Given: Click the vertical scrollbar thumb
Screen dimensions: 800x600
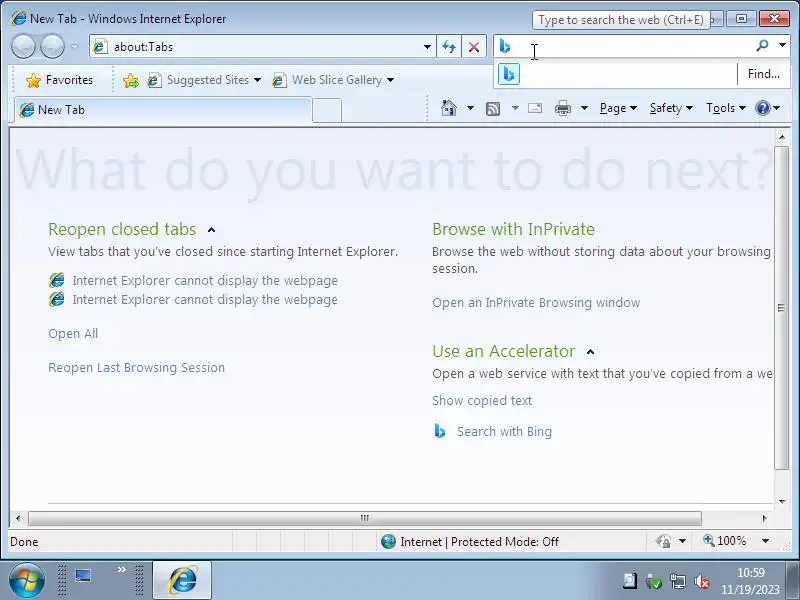Looking at the screenshot, I should 781,308.
